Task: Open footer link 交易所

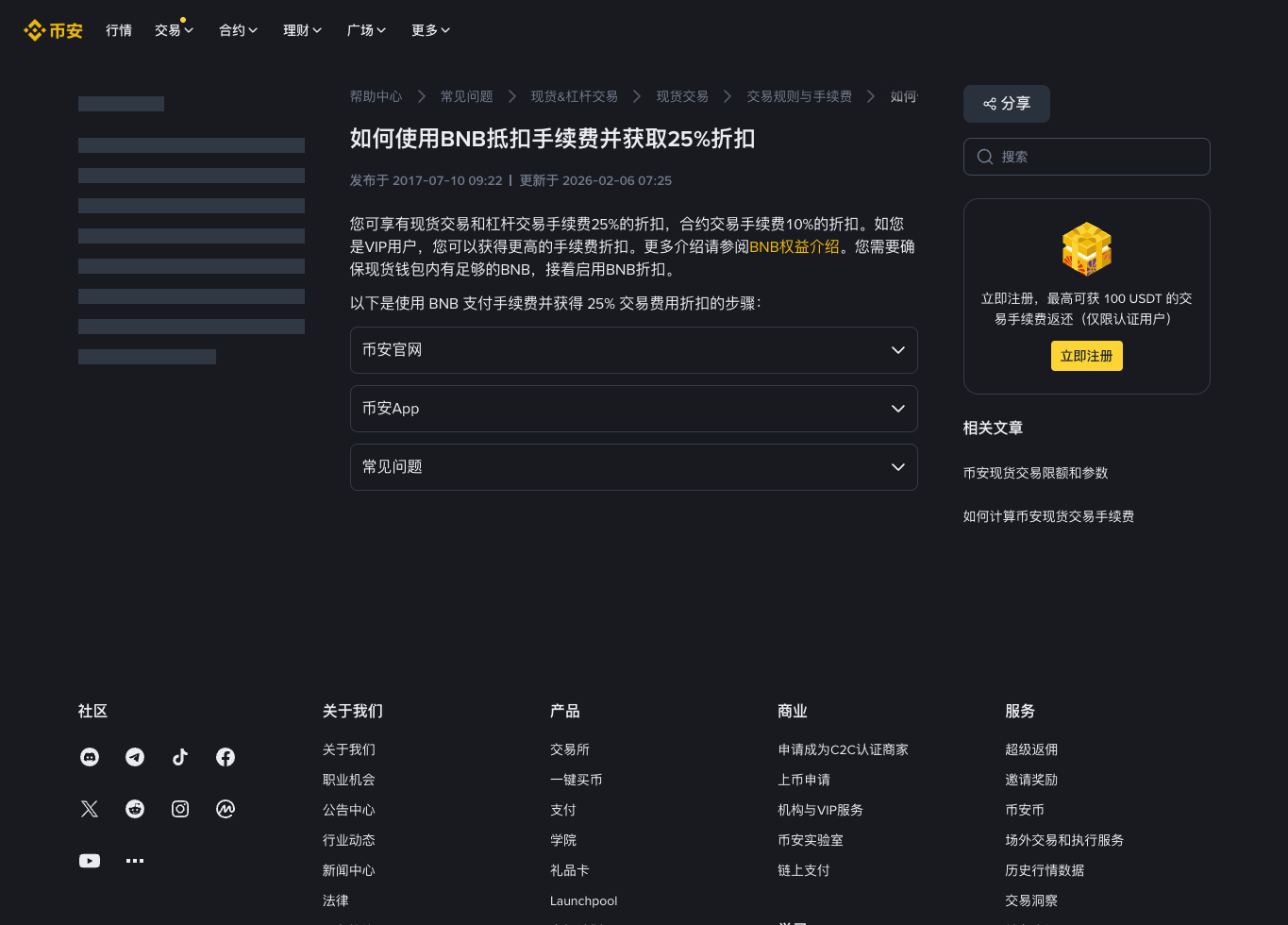Action: coord(570,749)
